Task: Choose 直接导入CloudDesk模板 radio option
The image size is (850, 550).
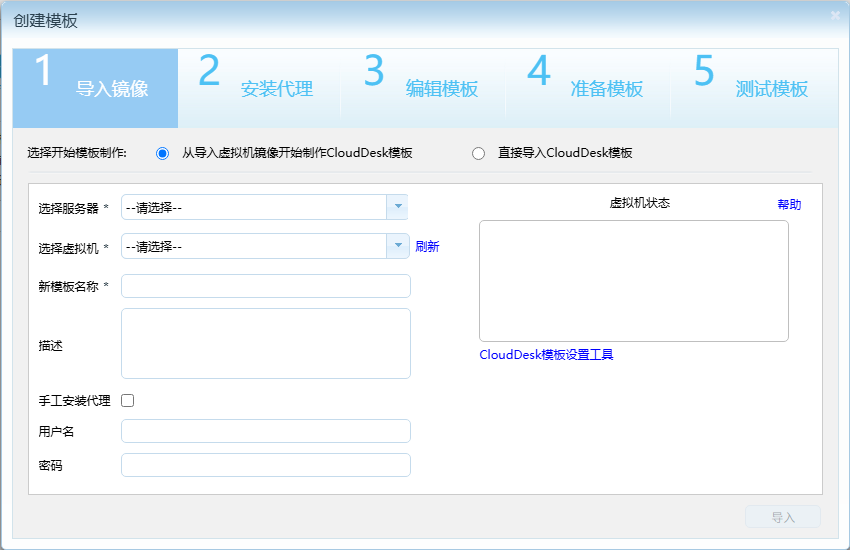Action: coord(478,154)
